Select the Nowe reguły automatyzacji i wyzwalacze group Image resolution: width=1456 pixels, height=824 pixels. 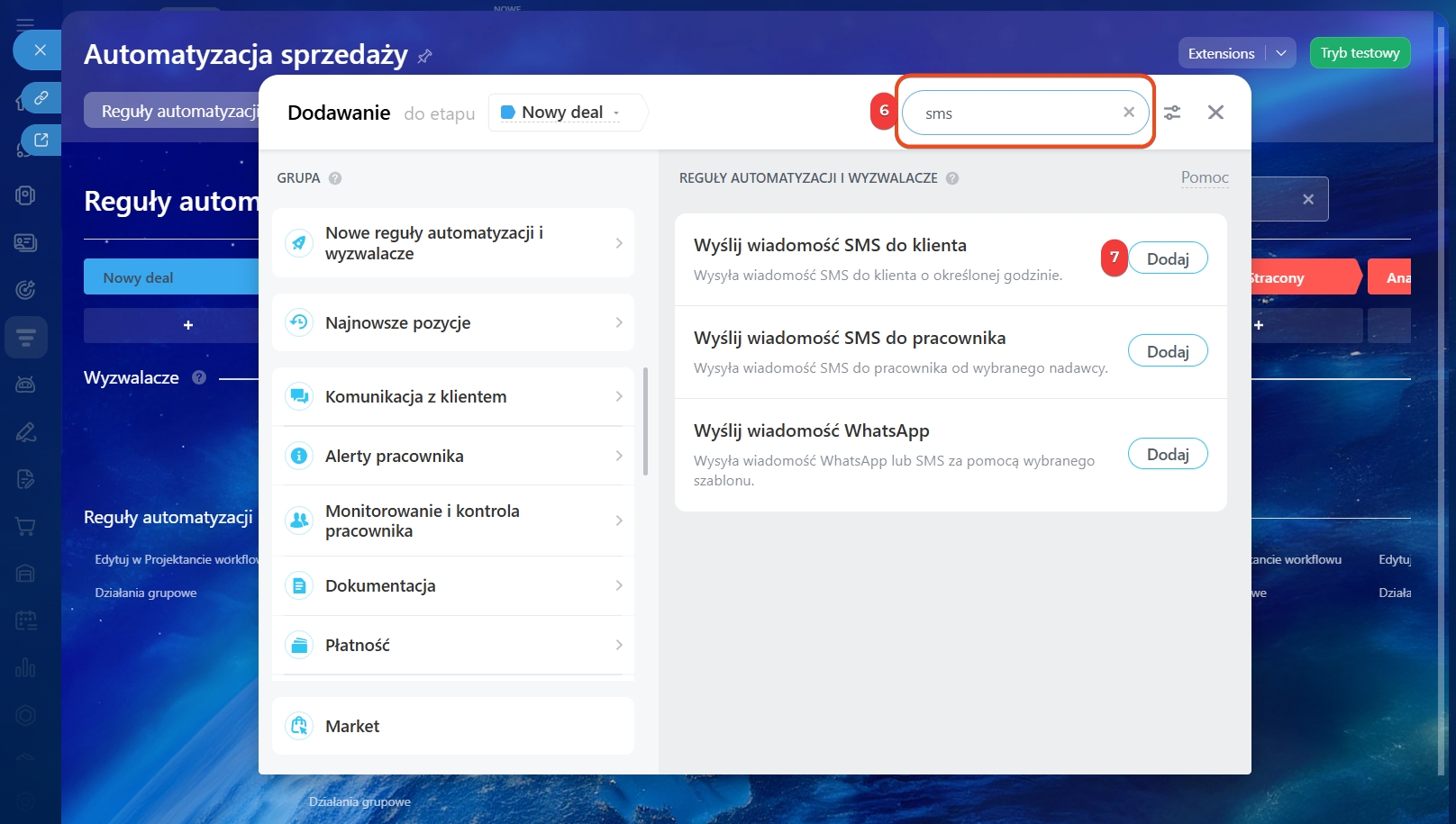(x=453, y=243)
